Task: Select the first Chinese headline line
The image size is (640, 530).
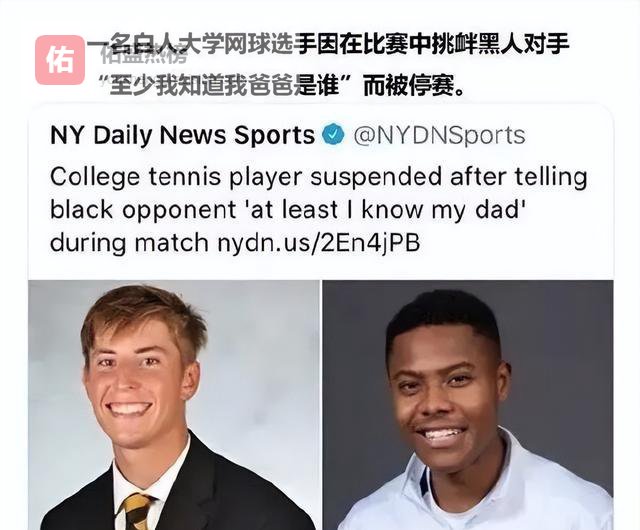Action: click(x=328, y=44)
